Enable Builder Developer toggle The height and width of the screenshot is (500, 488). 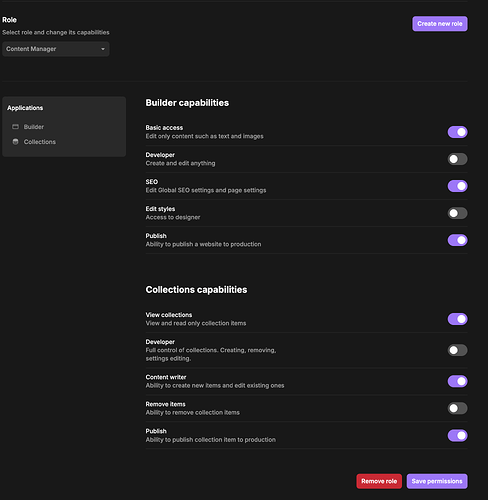[x=457, y=159]
